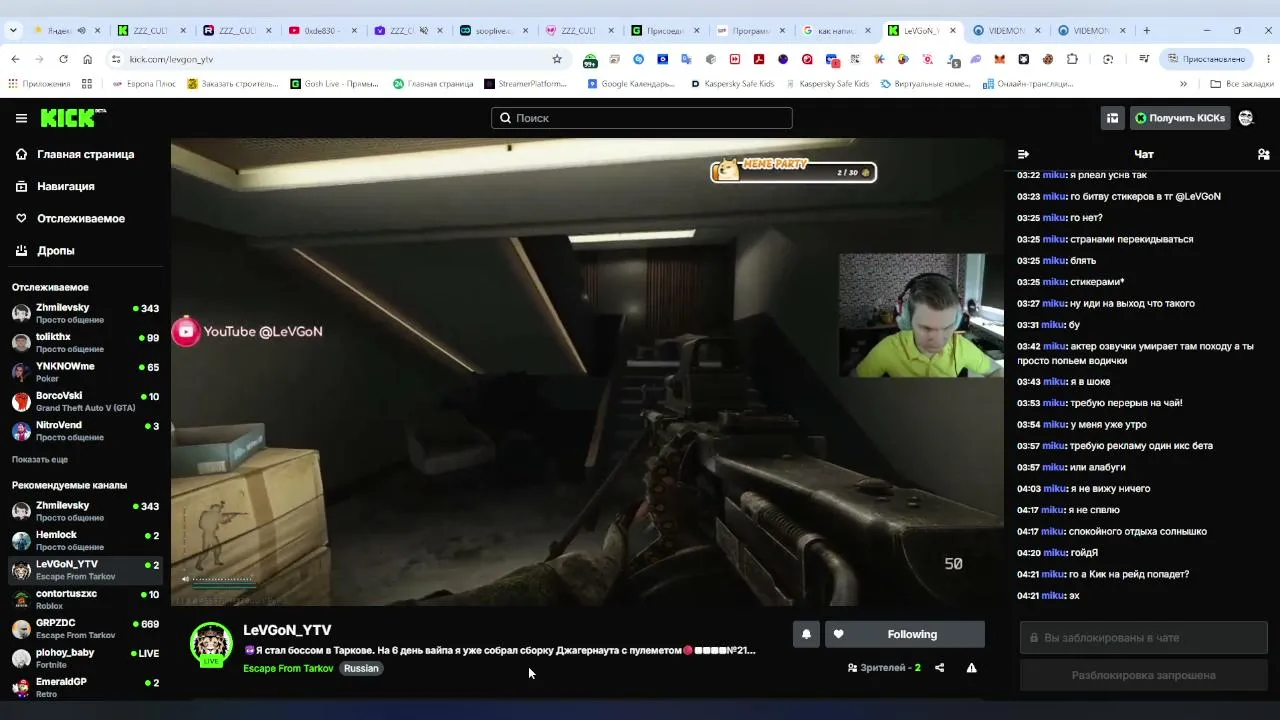Open the GRPZDC recommended channel
Viewport: 1280px width, 720px height.
click(x=85, y=629)
